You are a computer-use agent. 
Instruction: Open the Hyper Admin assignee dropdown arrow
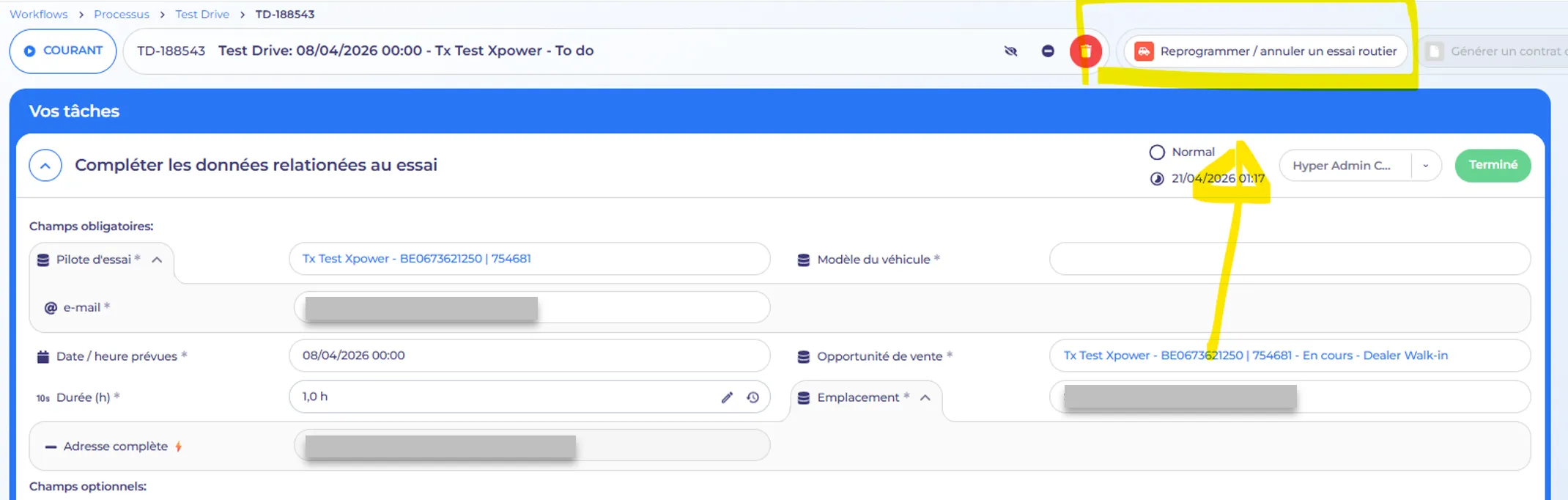click(x=1426, y=166)
